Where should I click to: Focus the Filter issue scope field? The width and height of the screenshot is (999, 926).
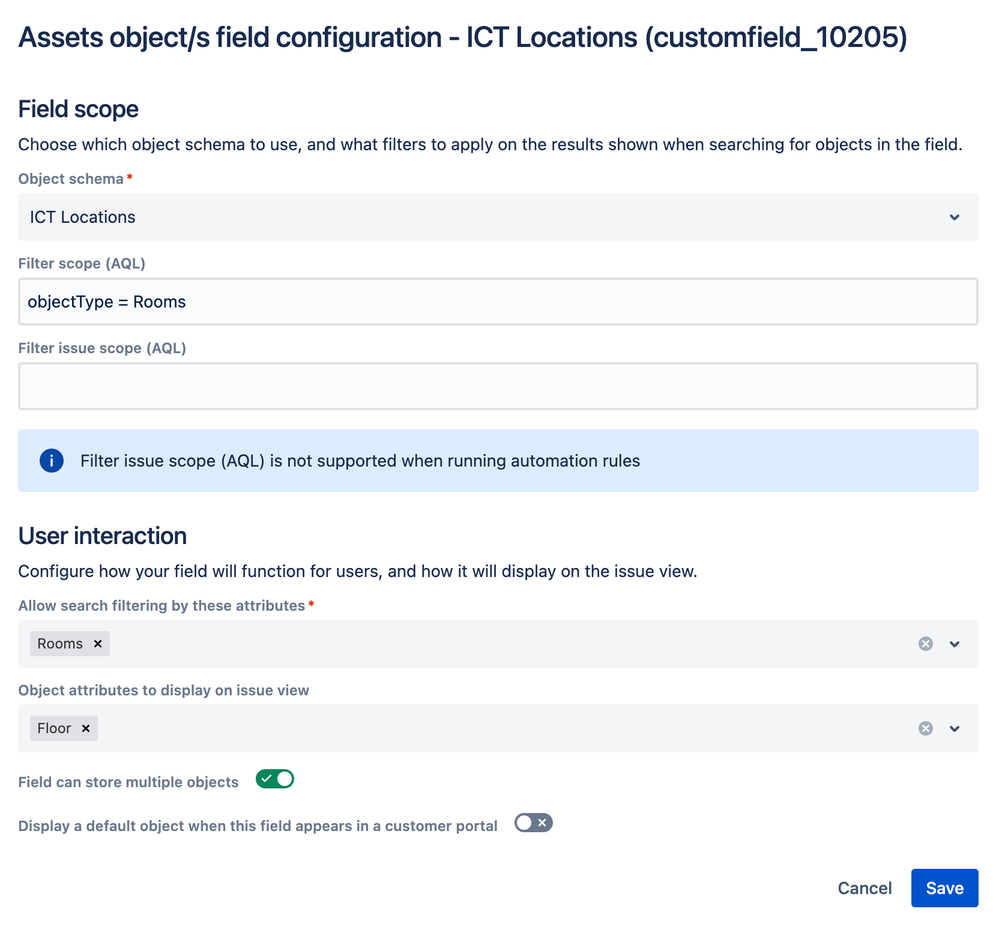(497, 386)
